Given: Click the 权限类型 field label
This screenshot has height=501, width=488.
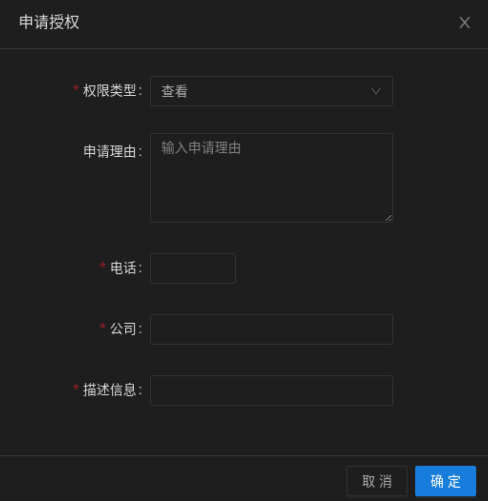Looking at the screenshot, I should click(x=112, y=91).
